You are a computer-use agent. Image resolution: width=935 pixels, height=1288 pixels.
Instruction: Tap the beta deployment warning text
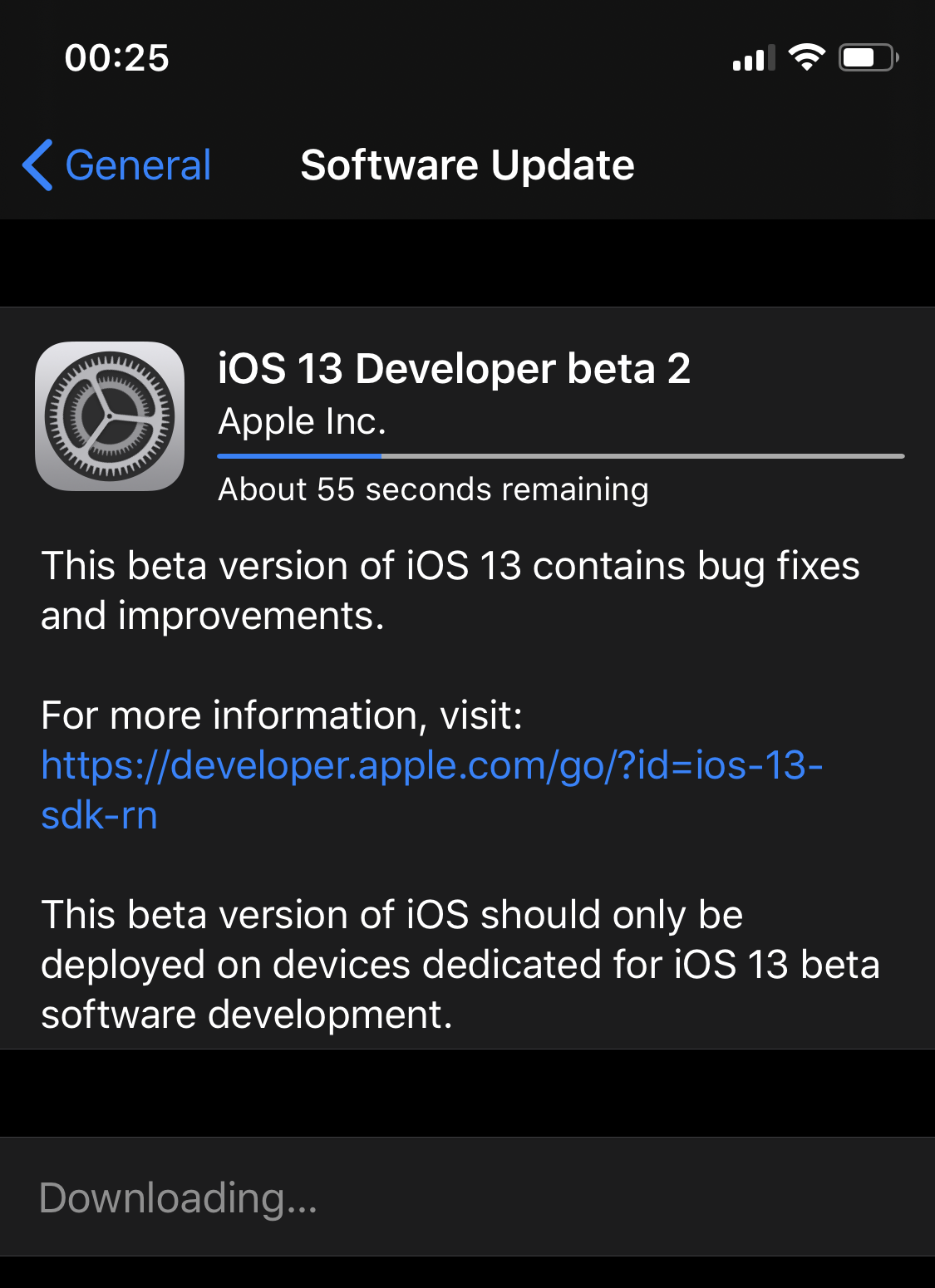461,964
